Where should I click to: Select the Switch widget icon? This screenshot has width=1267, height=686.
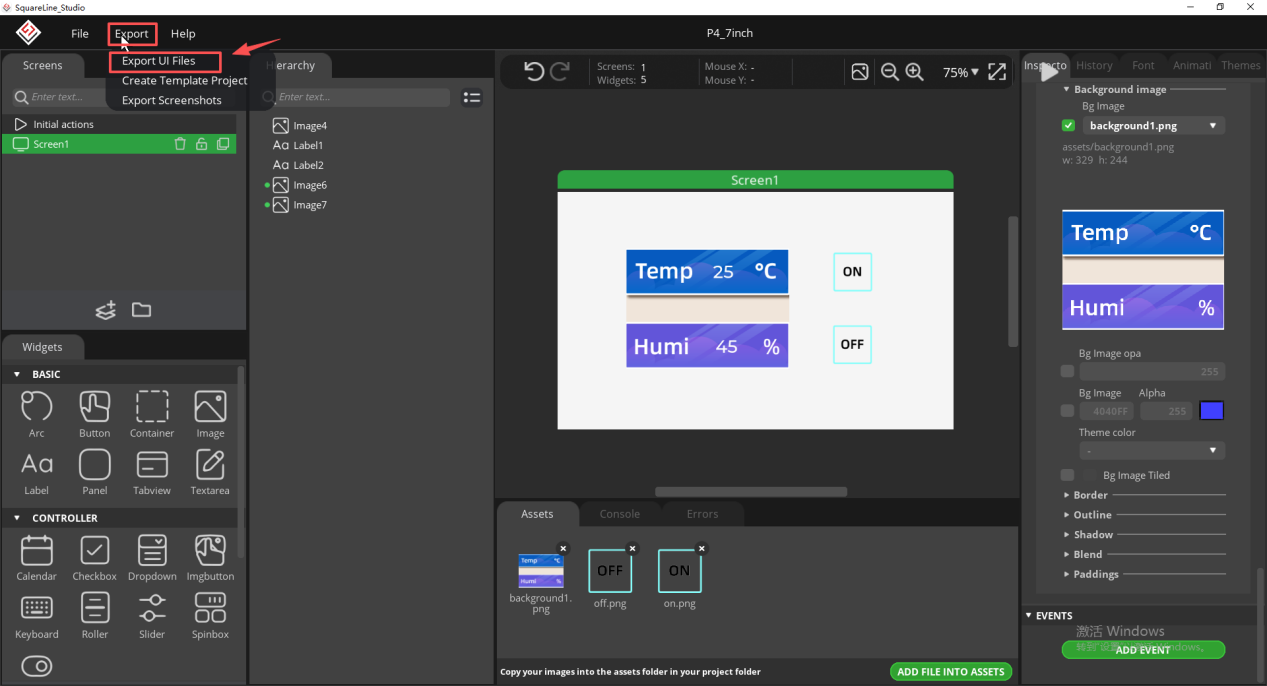(37, 666)
